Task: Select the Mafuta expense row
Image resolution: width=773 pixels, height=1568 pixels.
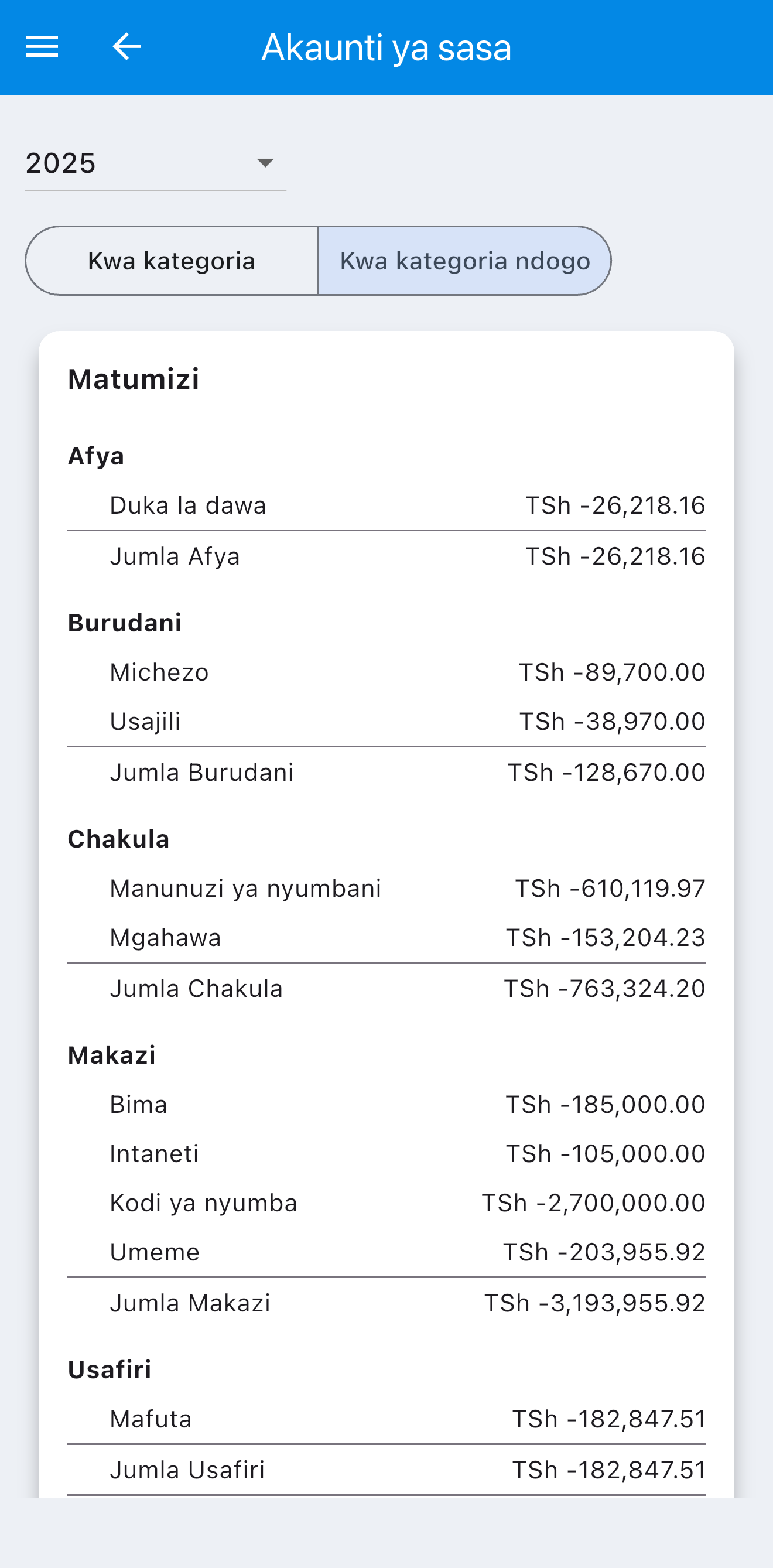Action: click(386, 1419)
